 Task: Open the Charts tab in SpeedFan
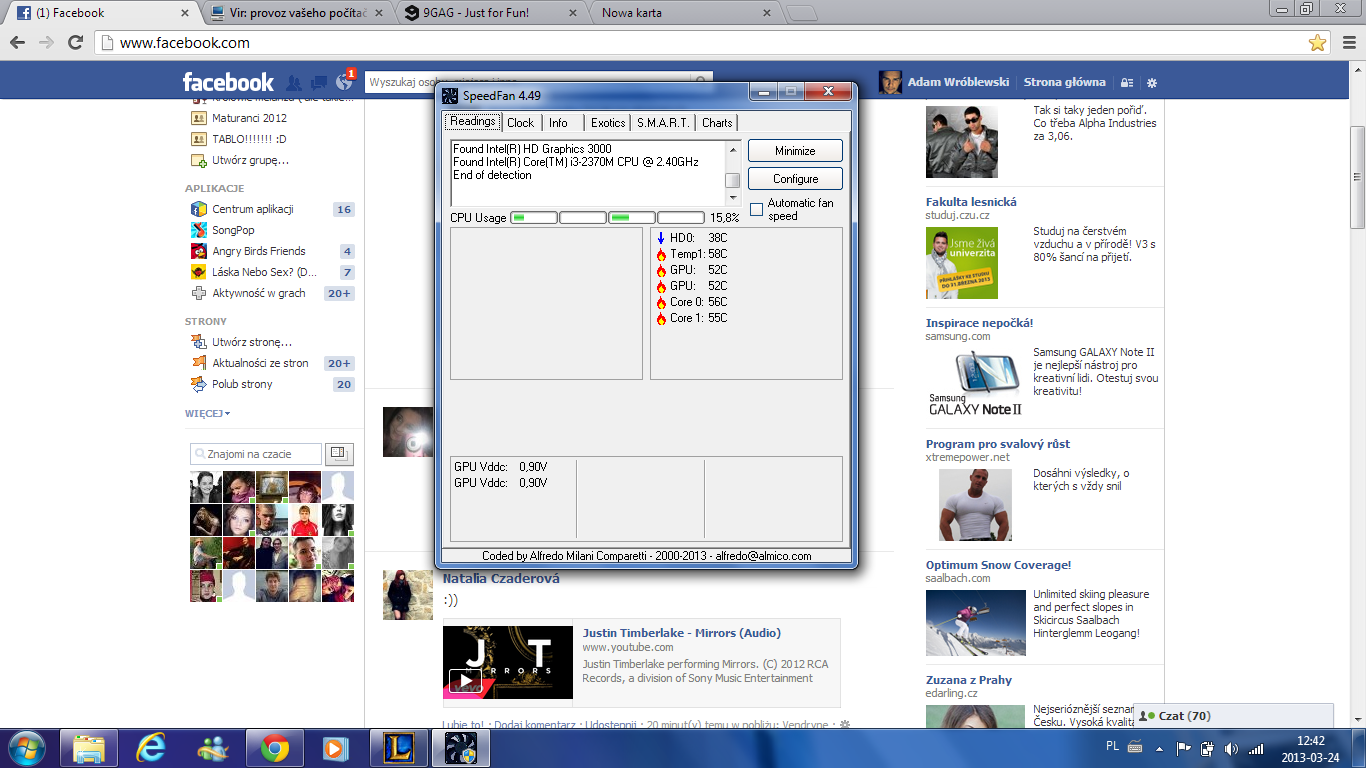717,123
